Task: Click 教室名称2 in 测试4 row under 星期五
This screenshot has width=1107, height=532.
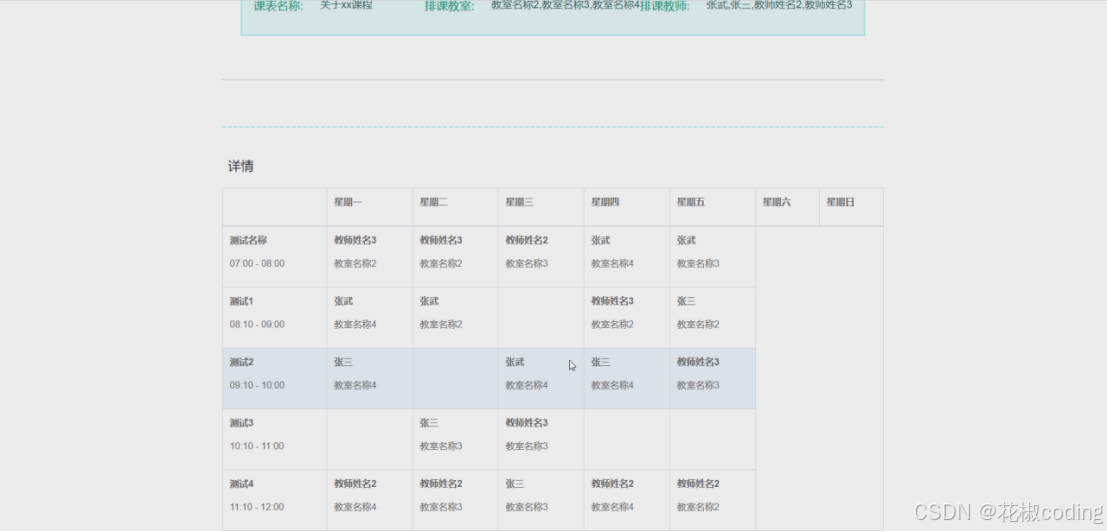Action: point(698,507)
